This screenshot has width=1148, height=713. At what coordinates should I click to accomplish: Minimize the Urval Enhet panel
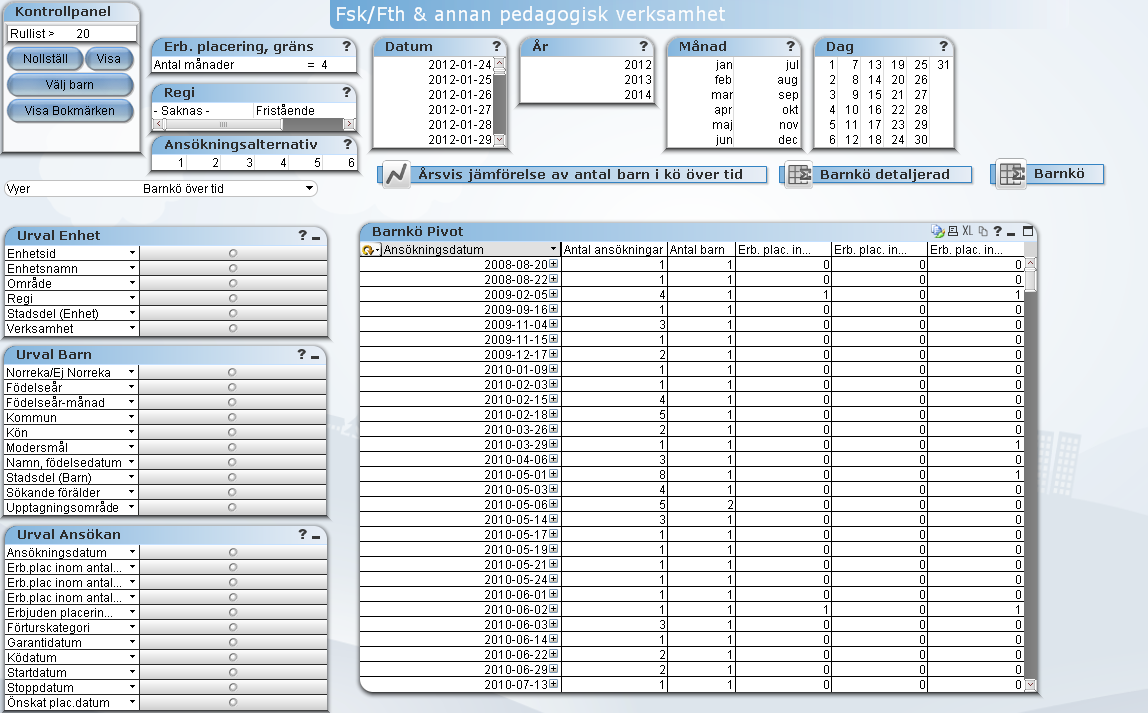tap(316, 237)
